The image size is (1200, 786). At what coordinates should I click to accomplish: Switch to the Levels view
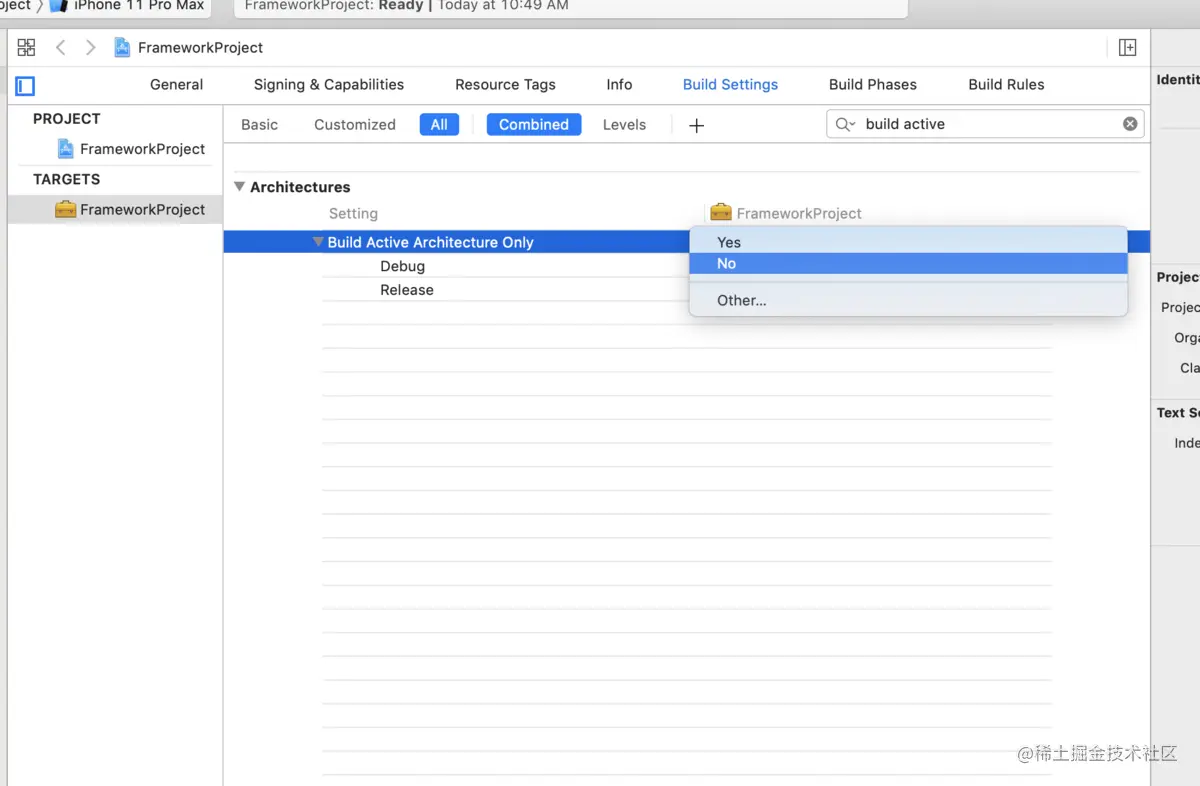[x=624, y=125]
